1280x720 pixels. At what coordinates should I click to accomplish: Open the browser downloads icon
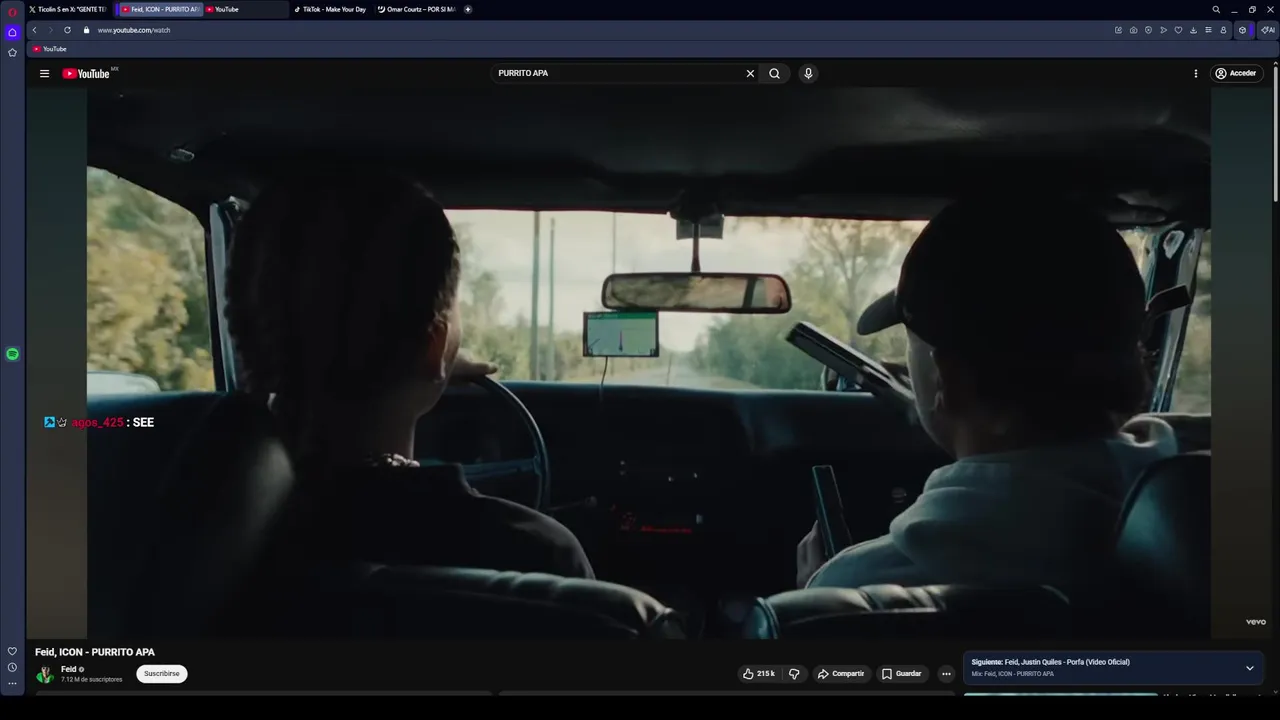click(1193, 30)
